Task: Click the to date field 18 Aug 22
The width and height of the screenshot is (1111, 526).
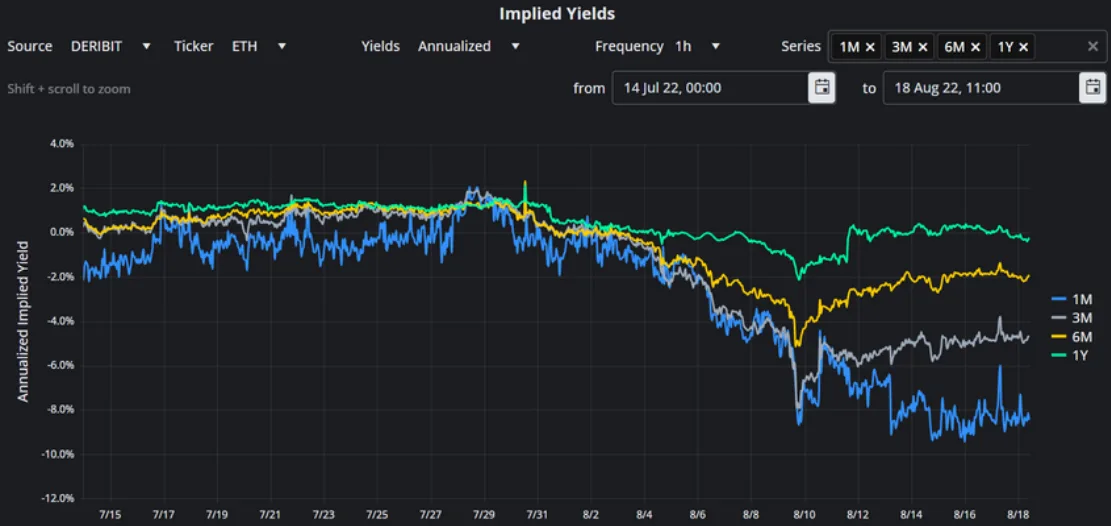Action: pyautogui.click(x=981, y=88)
